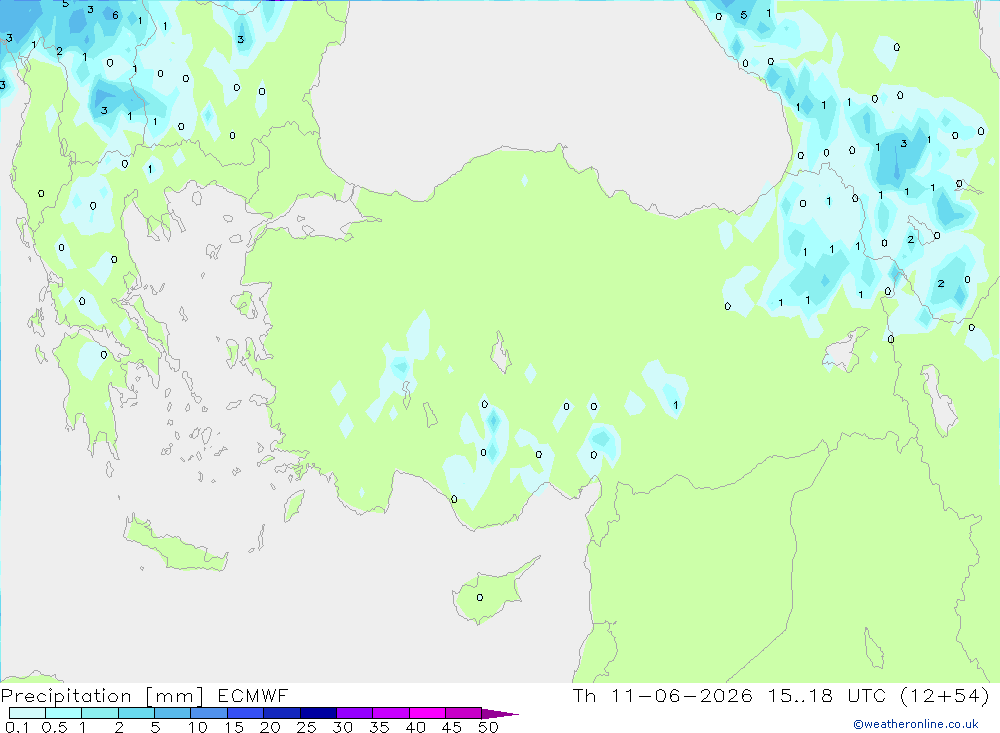
Task: Pick the 20–25 mm dark blue swatch
Action: pos(282,713)
